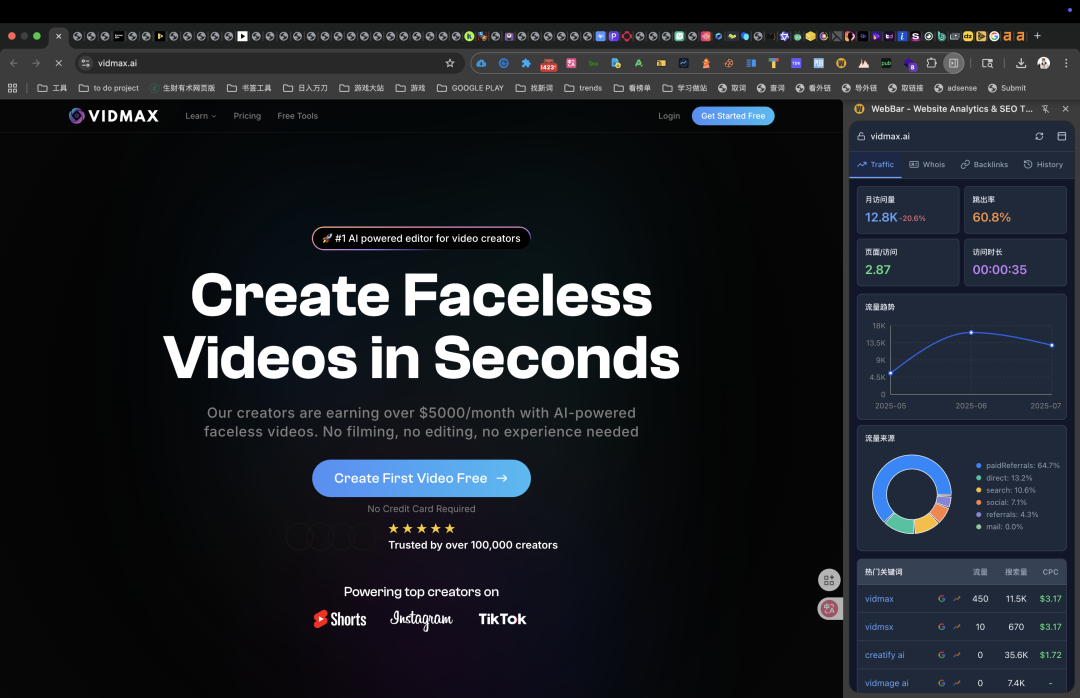
Task: Click the $1.72 CPC value for creatify ai
Action: [1050, 655]
